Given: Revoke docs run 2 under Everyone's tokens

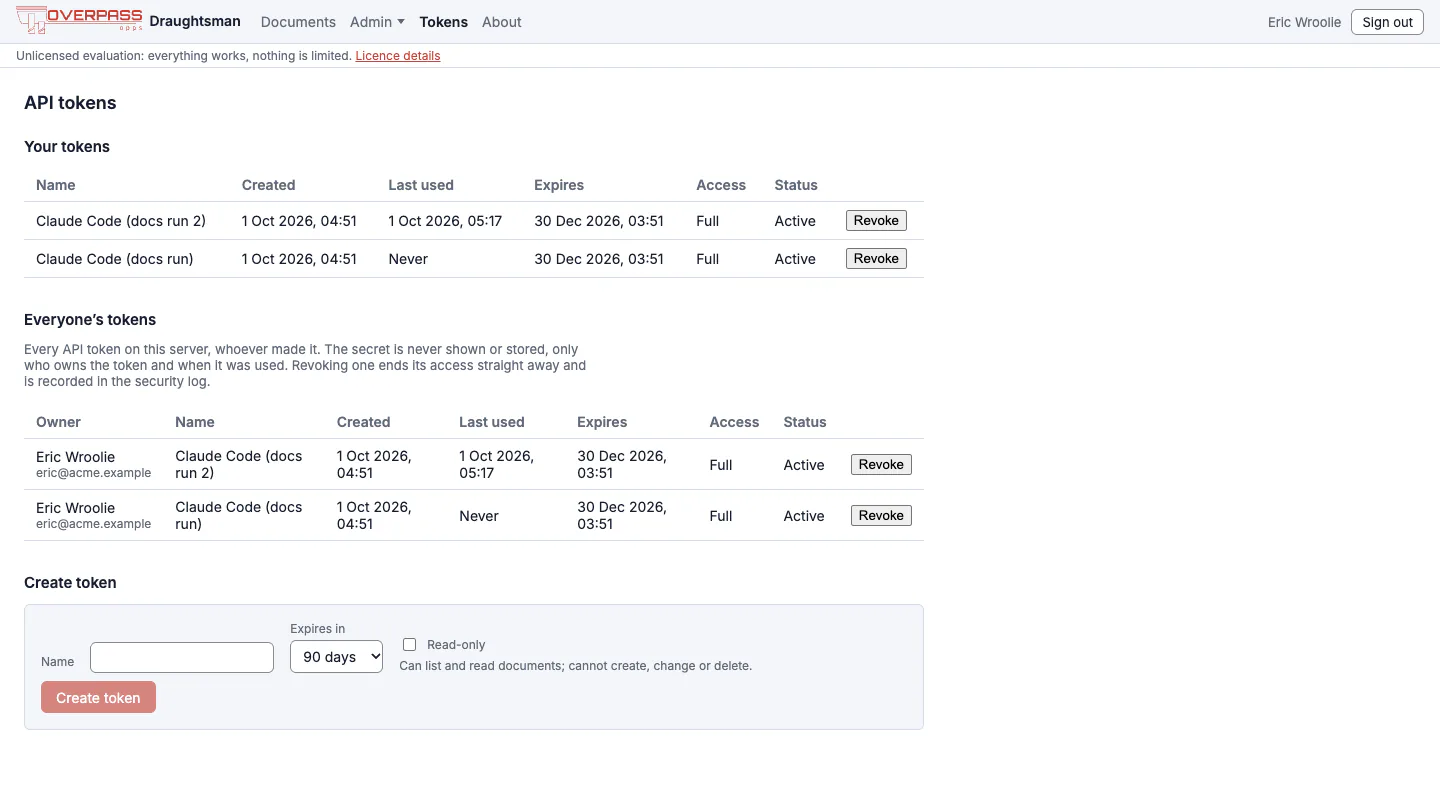Looking at the screenshot, I should click(x=881, y=465).
